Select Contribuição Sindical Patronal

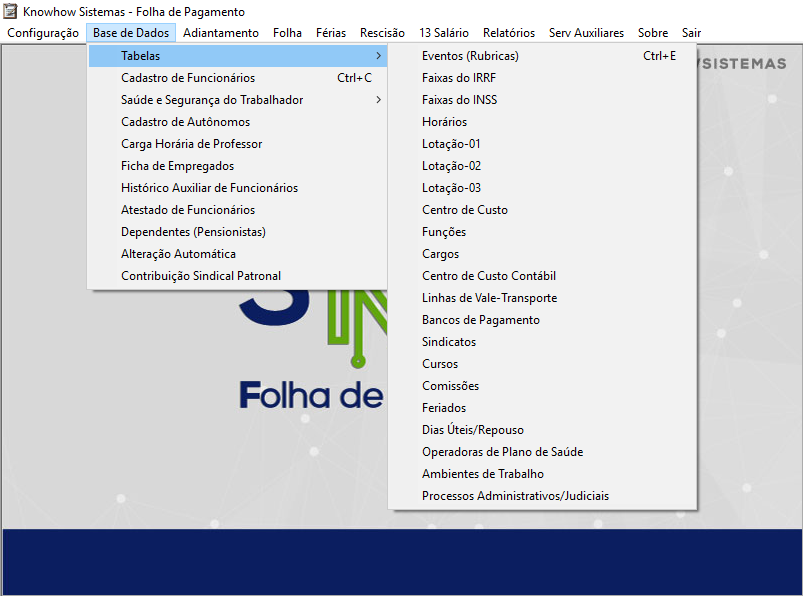click(201, 276)
